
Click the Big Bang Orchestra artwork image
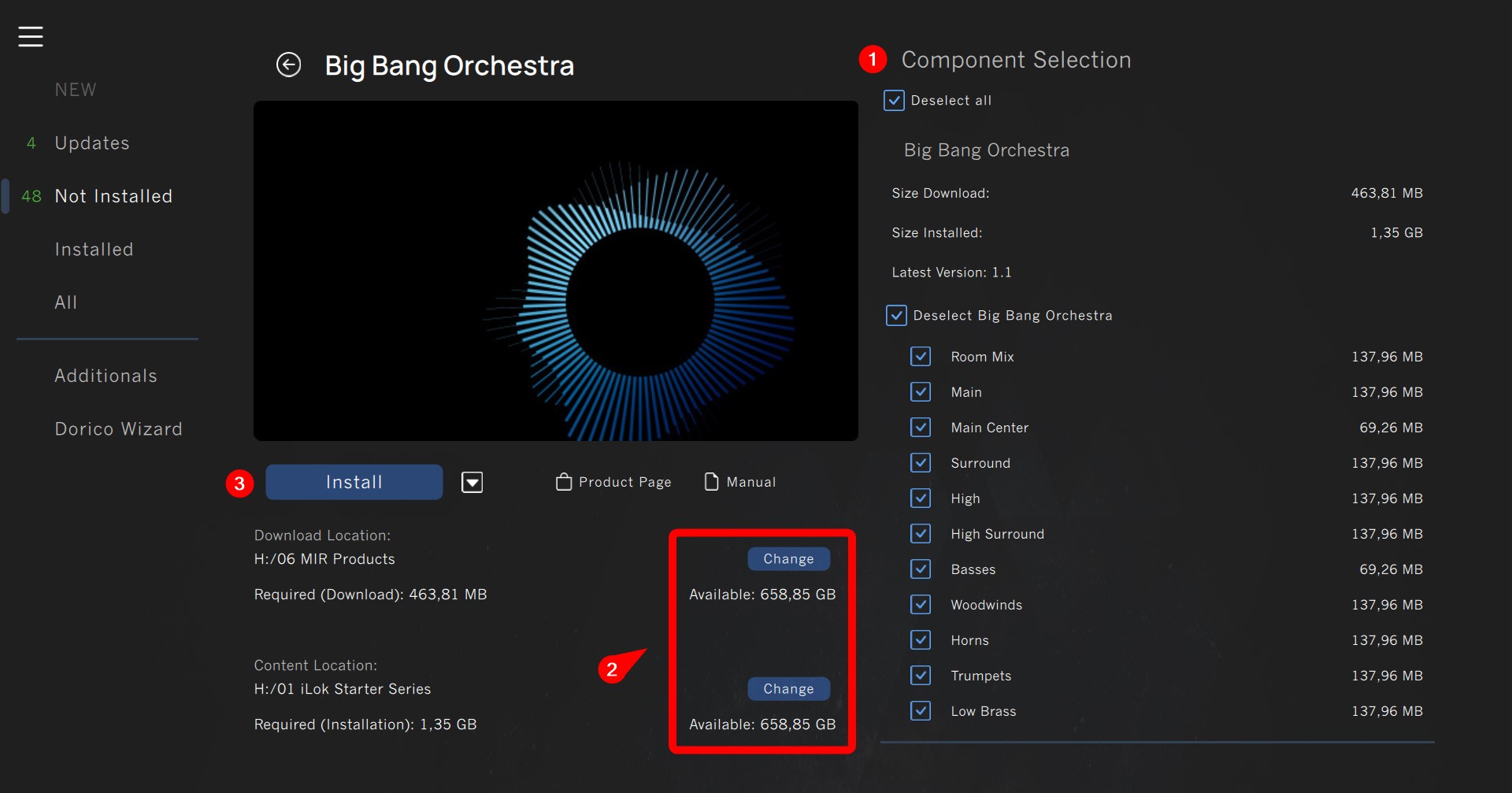tap(556, 270)
